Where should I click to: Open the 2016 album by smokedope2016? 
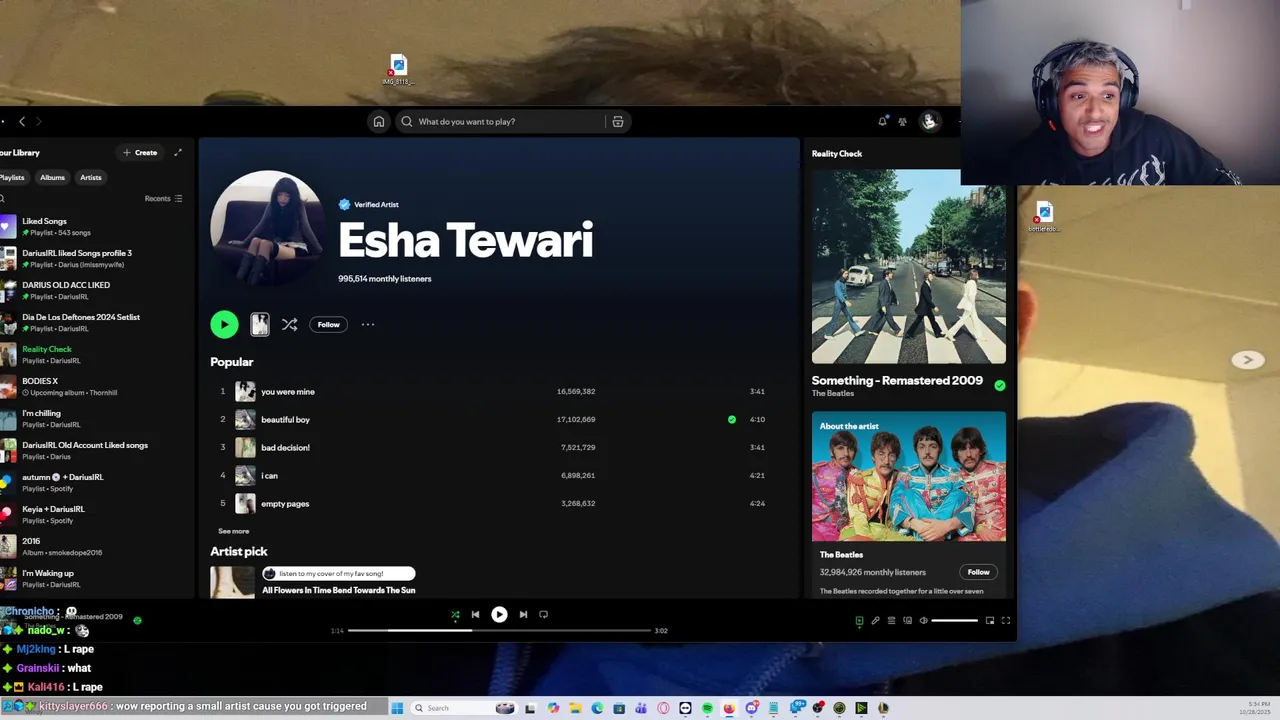95,547
